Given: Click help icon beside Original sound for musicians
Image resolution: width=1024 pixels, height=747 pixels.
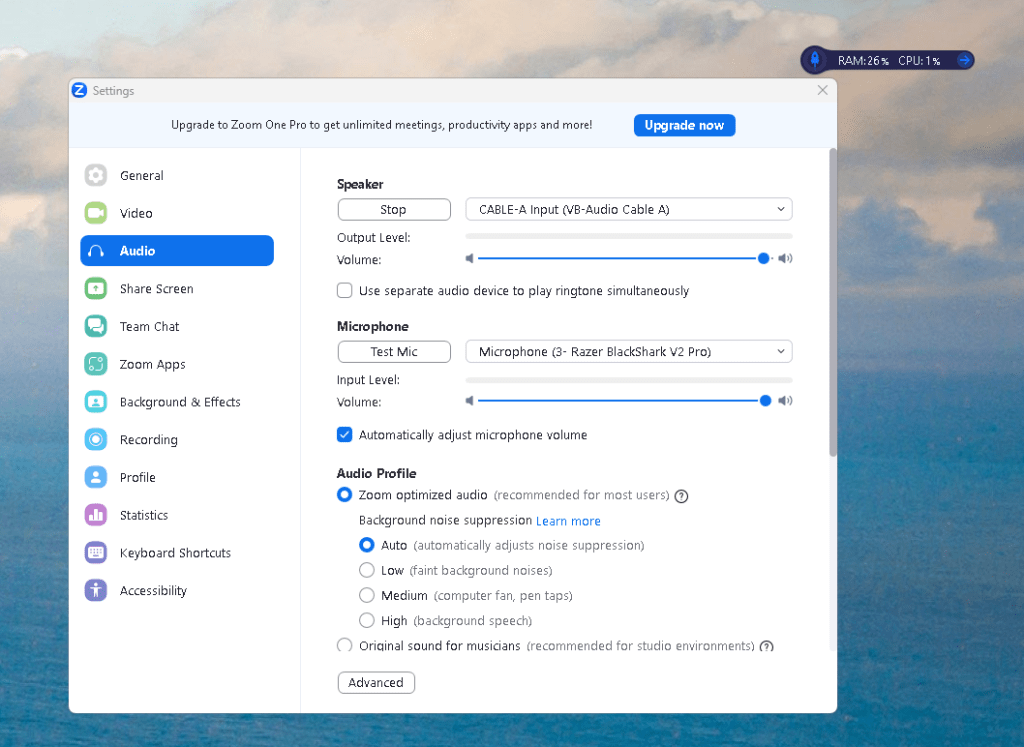Looking at the screenshot, I should point(767,646).
